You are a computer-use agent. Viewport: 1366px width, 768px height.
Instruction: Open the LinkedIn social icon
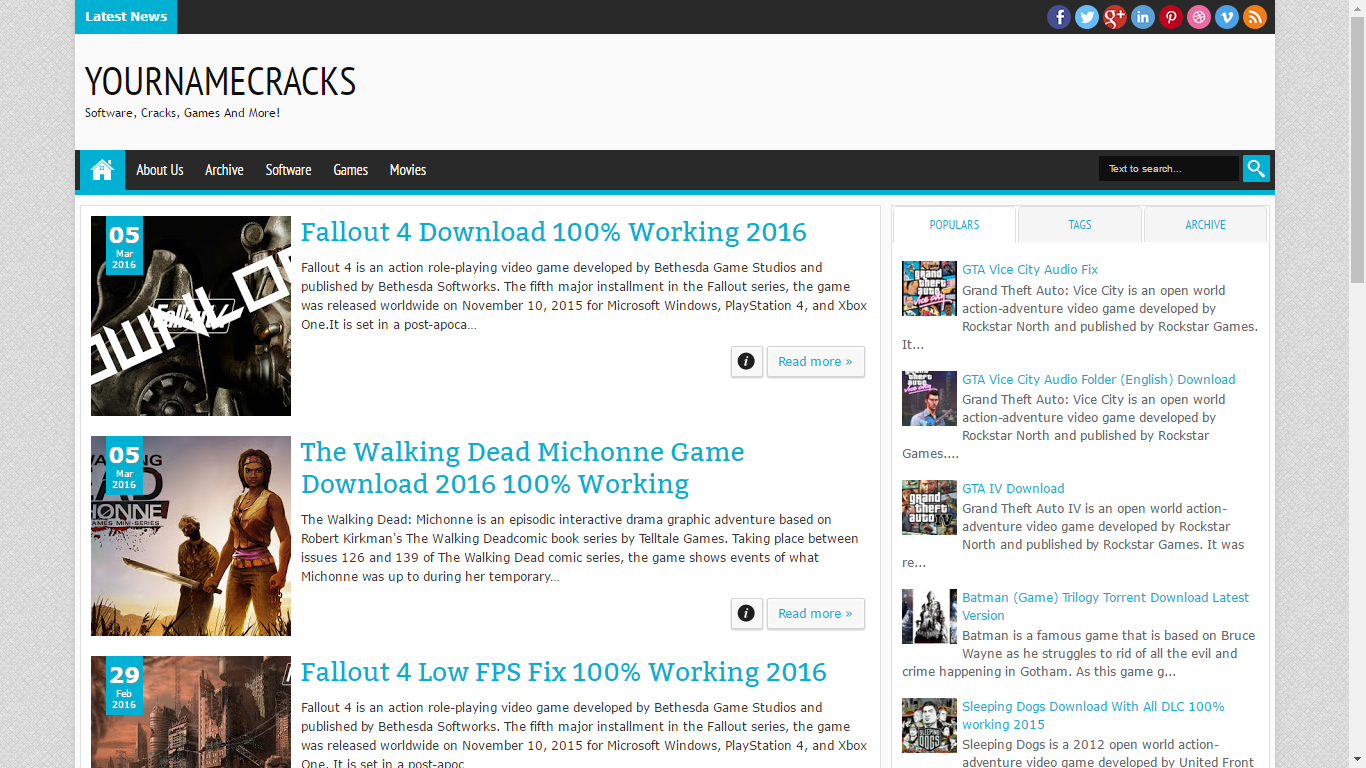coord(1143,17)
